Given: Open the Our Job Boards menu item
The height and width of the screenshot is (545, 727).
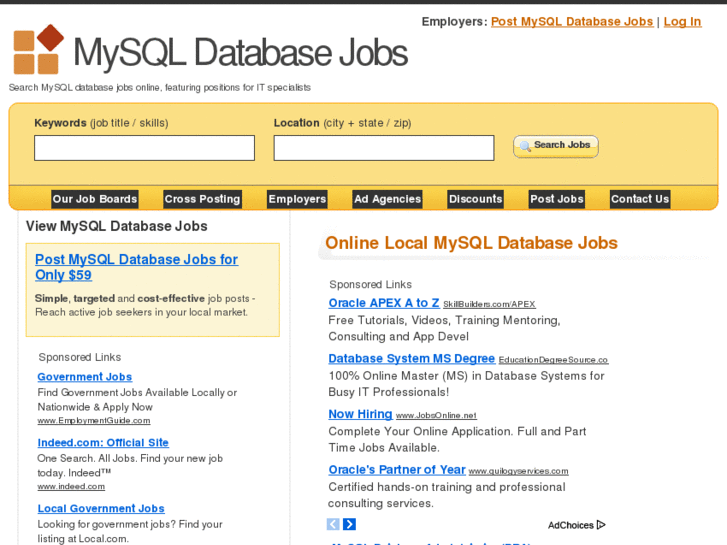Looking at the screenshot, I should click(x=95, y=199).
